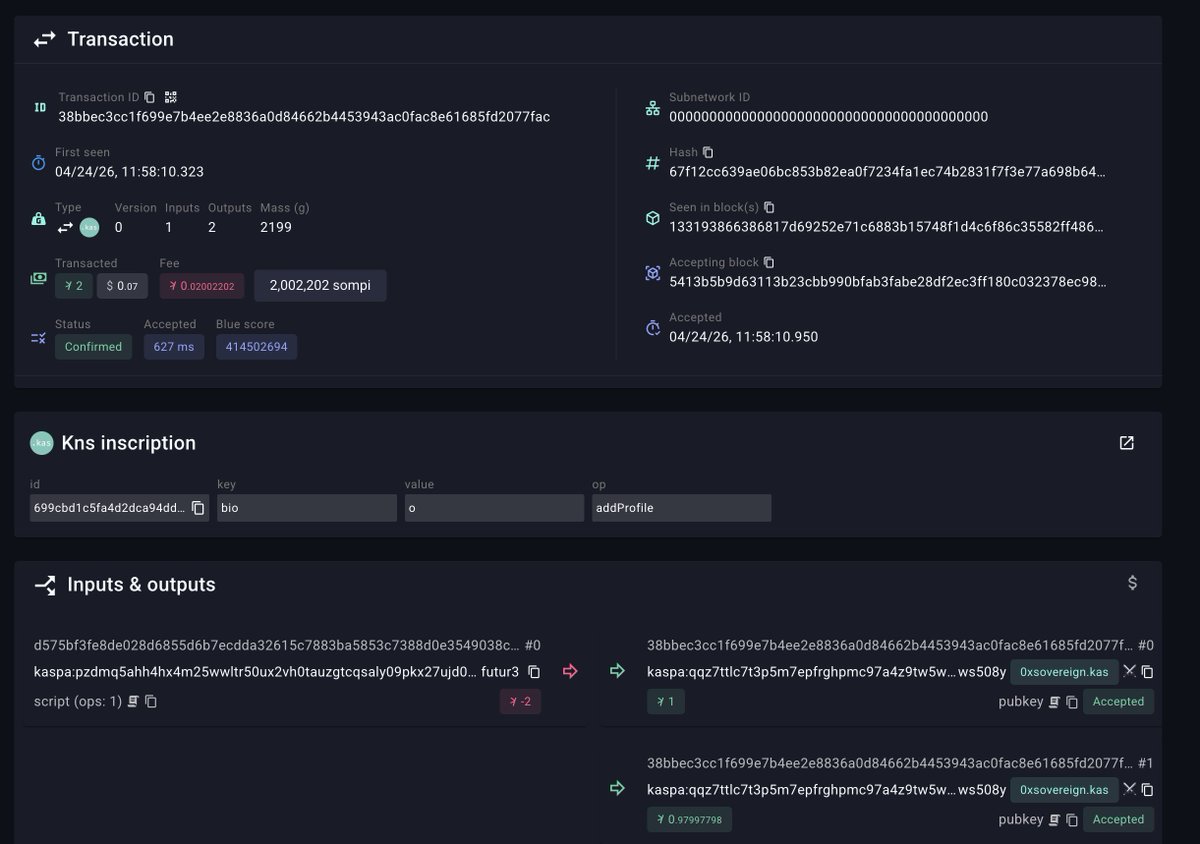Click crossed icon beside output #1 0xsovereign.kas
Image resolution: width=1200 pixels, height=844 pixels.
point(1129,789)
